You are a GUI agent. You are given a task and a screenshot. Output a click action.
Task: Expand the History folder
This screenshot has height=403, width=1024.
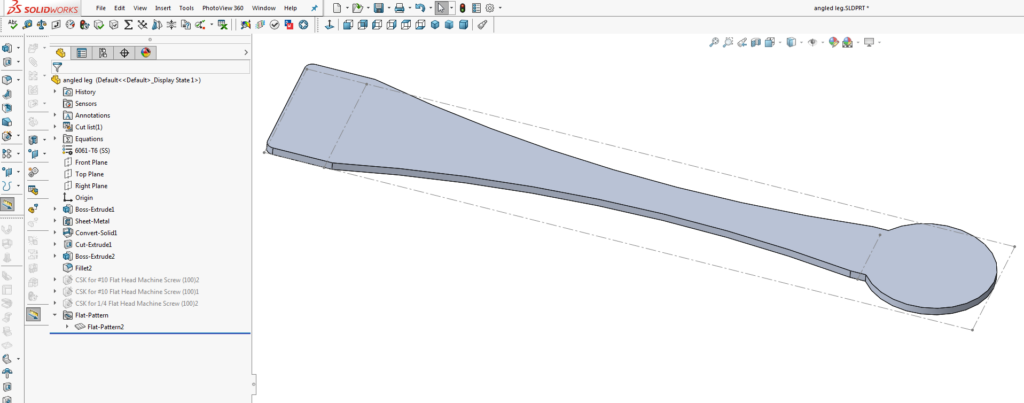pyautogui.click(x=56, y=91)
